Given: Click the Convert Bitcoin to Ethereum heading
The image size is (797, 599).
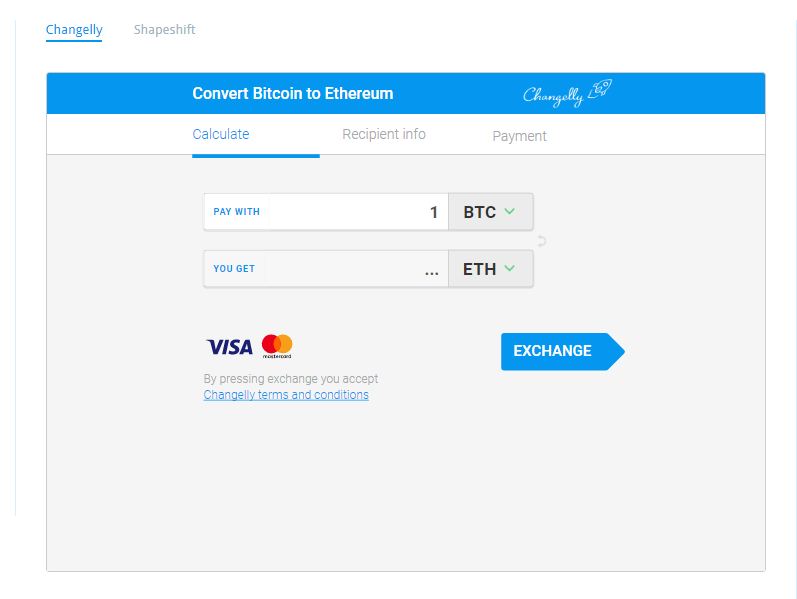Looking at the screenshot, I should [293, 94].
